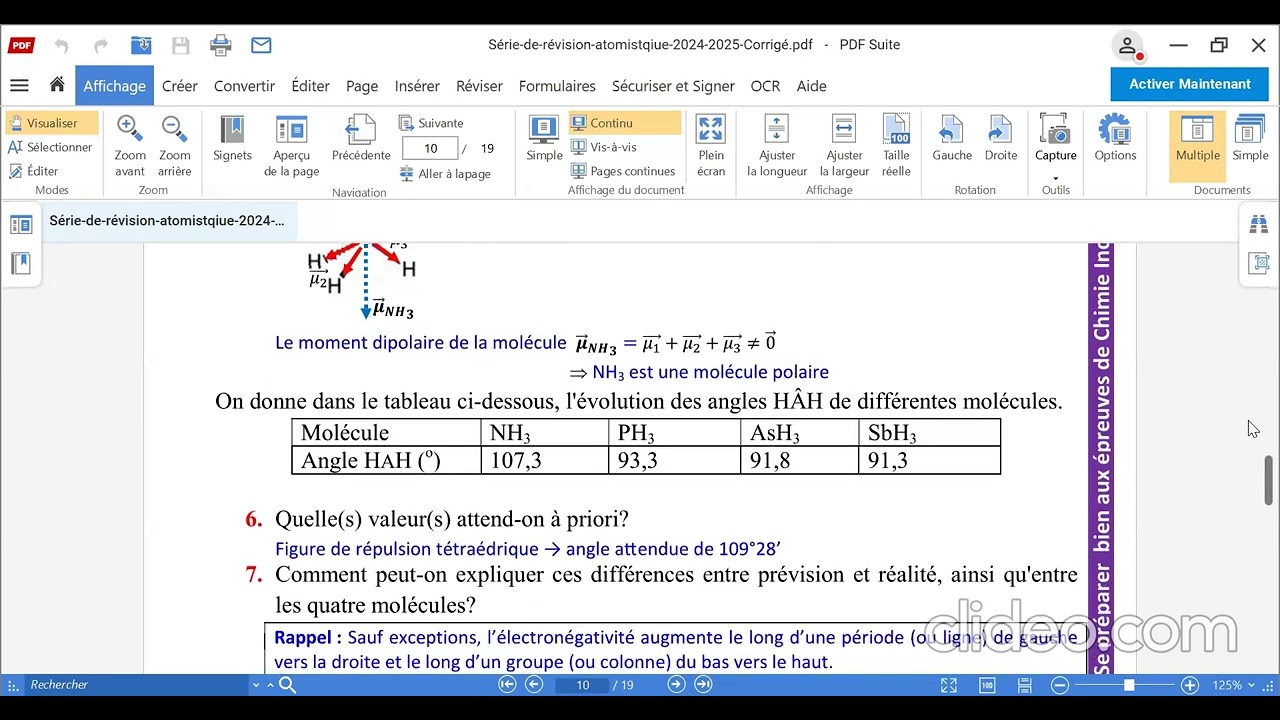Go to first page arrow
Viewport: 1280px width, 720px height.
tap(507, 685)
